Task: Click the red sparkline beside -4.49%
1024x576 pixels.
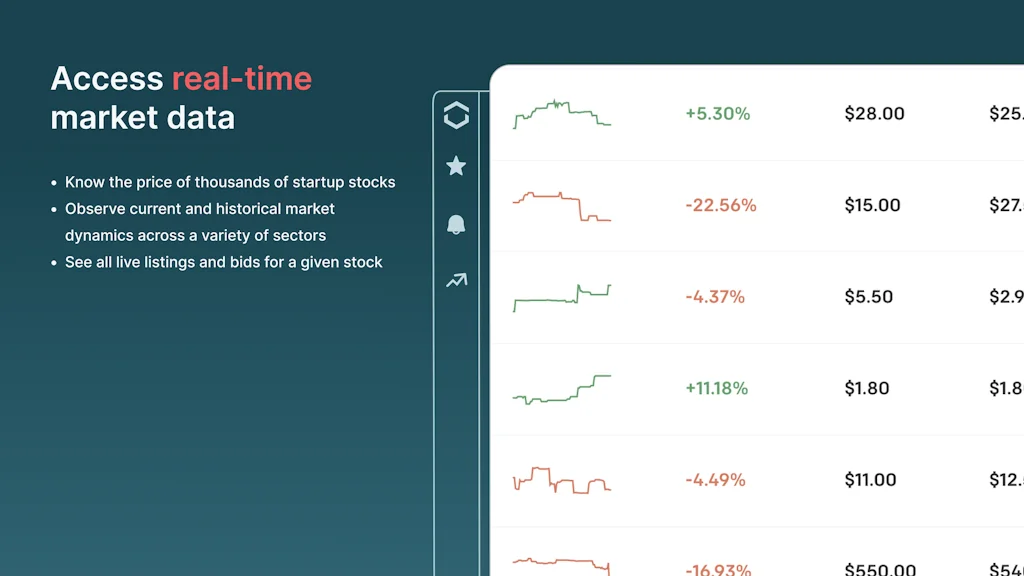Action: coord(561,480)
